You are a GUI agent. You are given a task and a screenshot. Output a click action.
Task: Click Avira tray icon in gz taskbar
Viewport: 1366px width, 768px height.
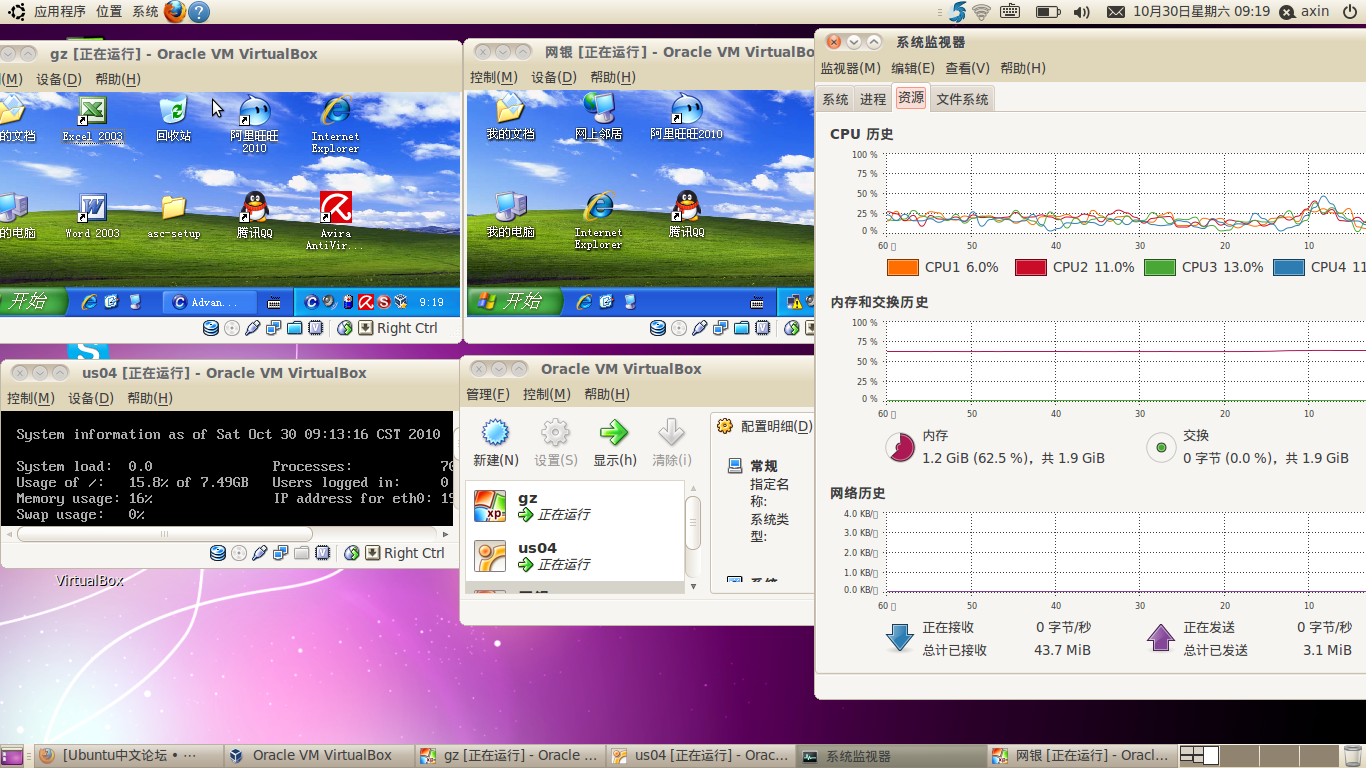(366, 301)
